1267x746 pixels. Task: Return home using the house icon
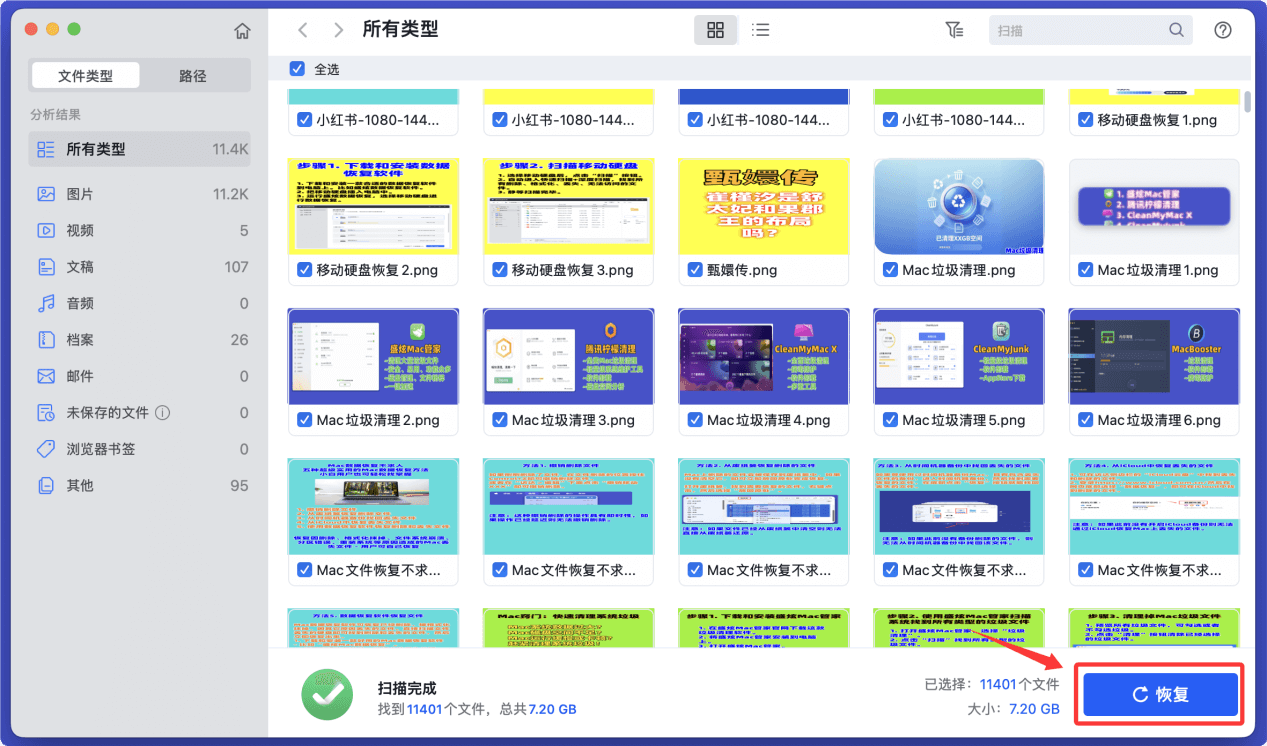coord(241,30)
